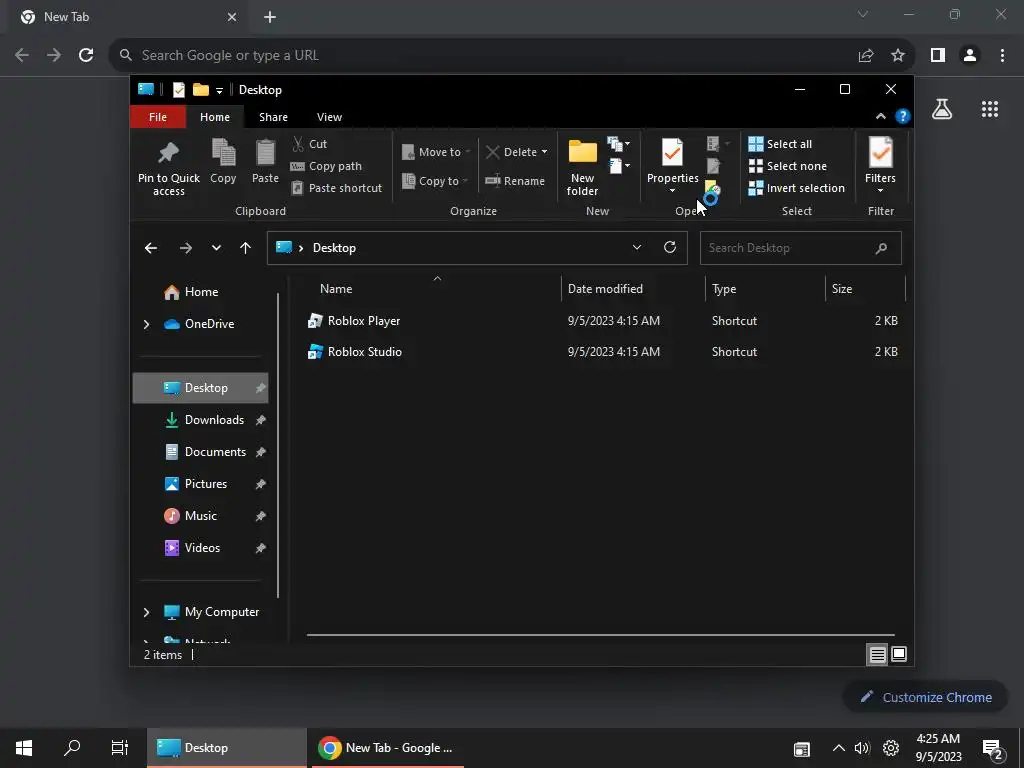The width and height of the screenshot is (1024, 768).
Task: Click Rename in the Organize group
Action: [515, 181]
